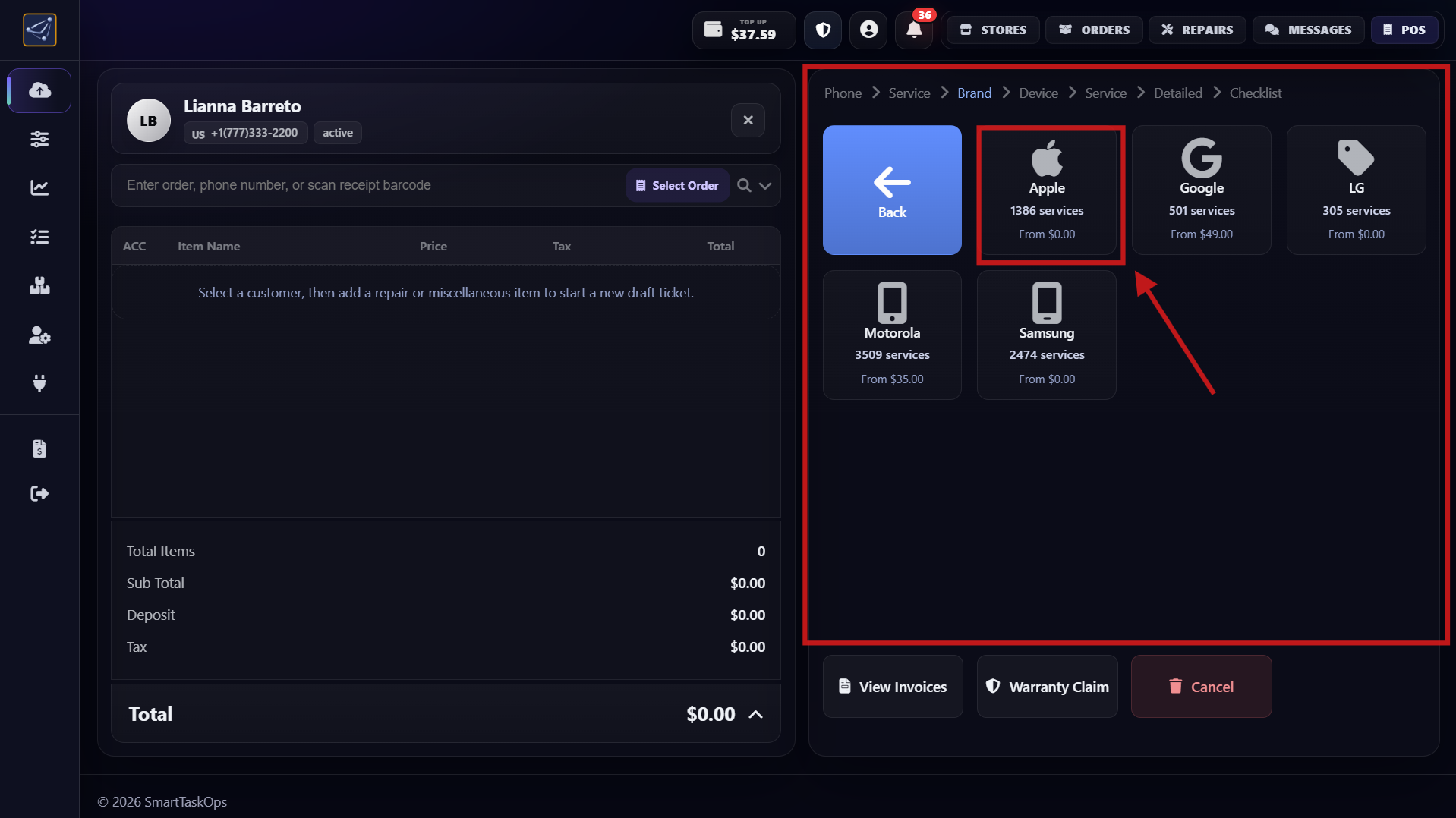The width and height of the screenshot is (1456, 818).
Task: Click the Deposit amount row
Action: click(x=446, y=615)
